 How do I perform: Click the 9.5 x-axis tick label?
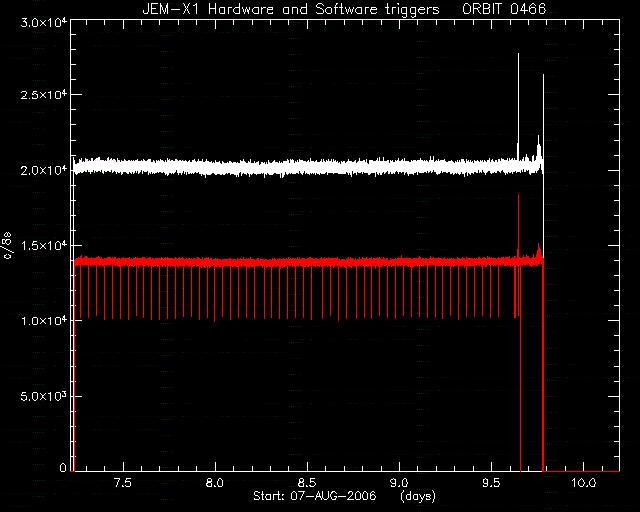[x=491, y=483]
